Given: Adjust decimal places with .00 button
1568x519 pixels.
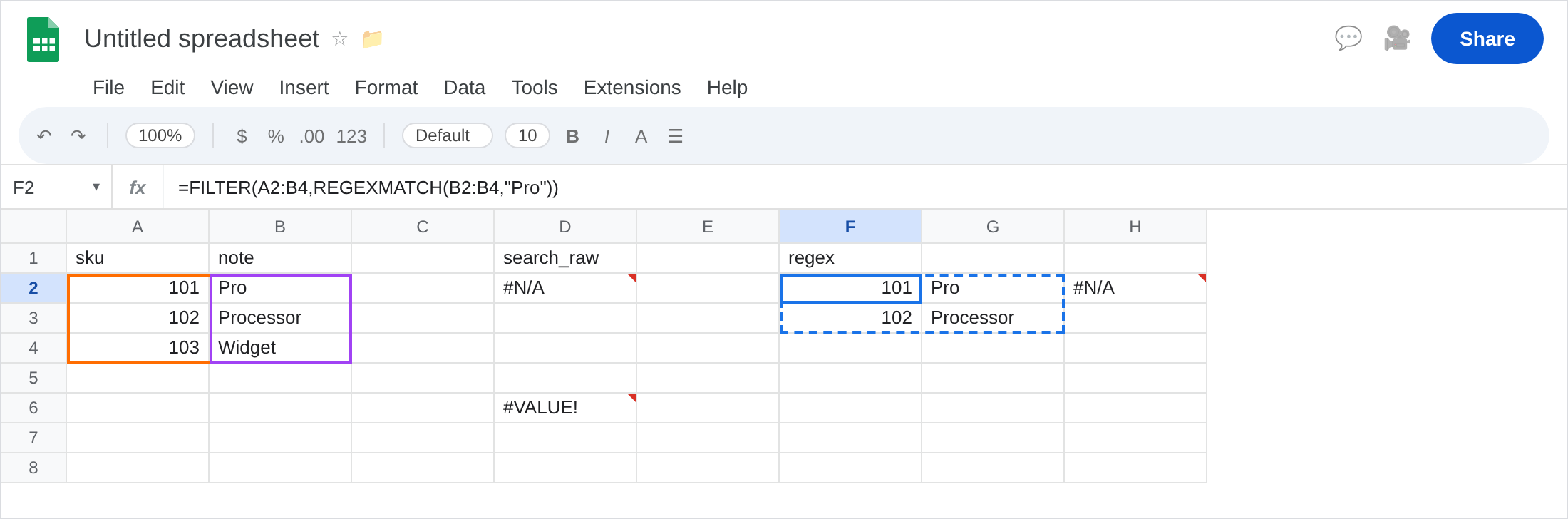Looking at the screenshot, I should (x=311, y=135).
